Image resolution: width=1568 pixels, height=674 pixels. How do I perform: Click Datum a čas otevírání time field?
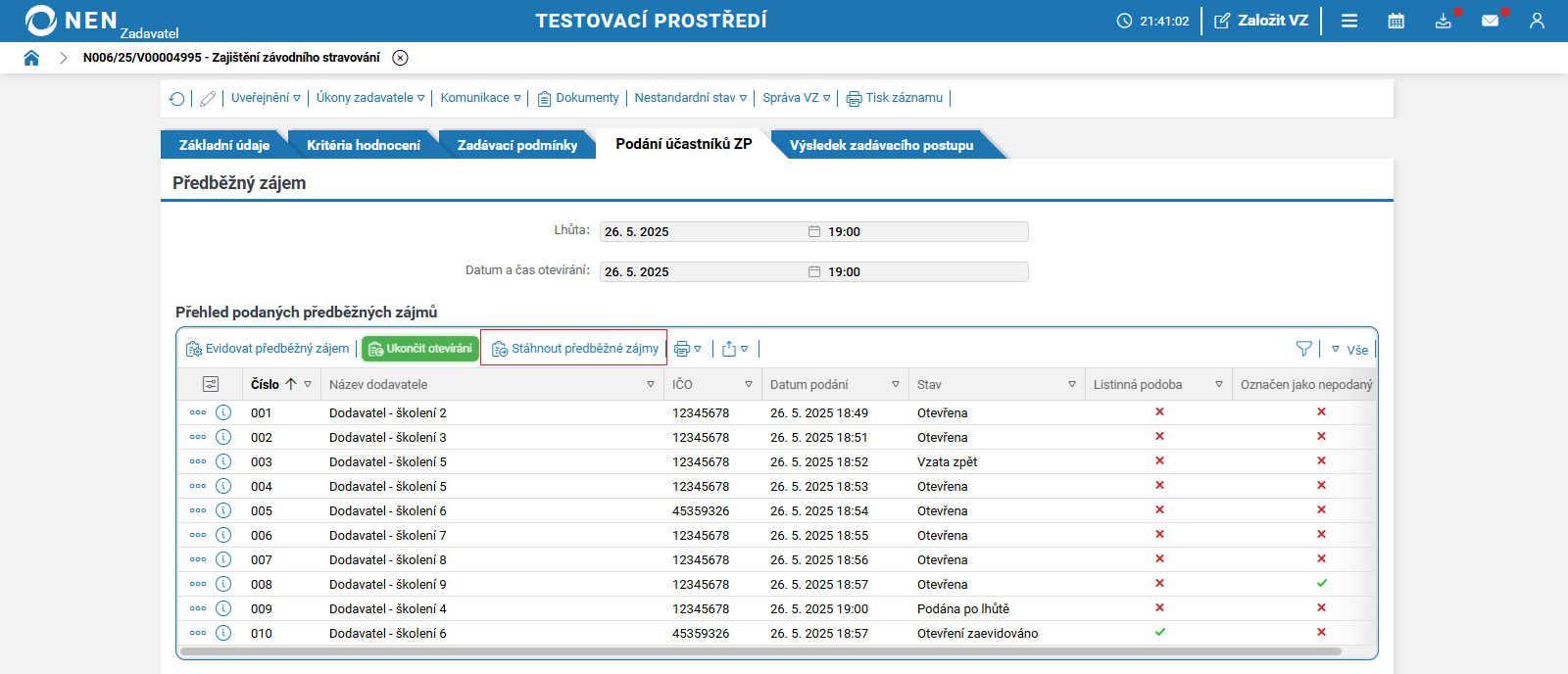pyautogui.click(x=925, y=272)
